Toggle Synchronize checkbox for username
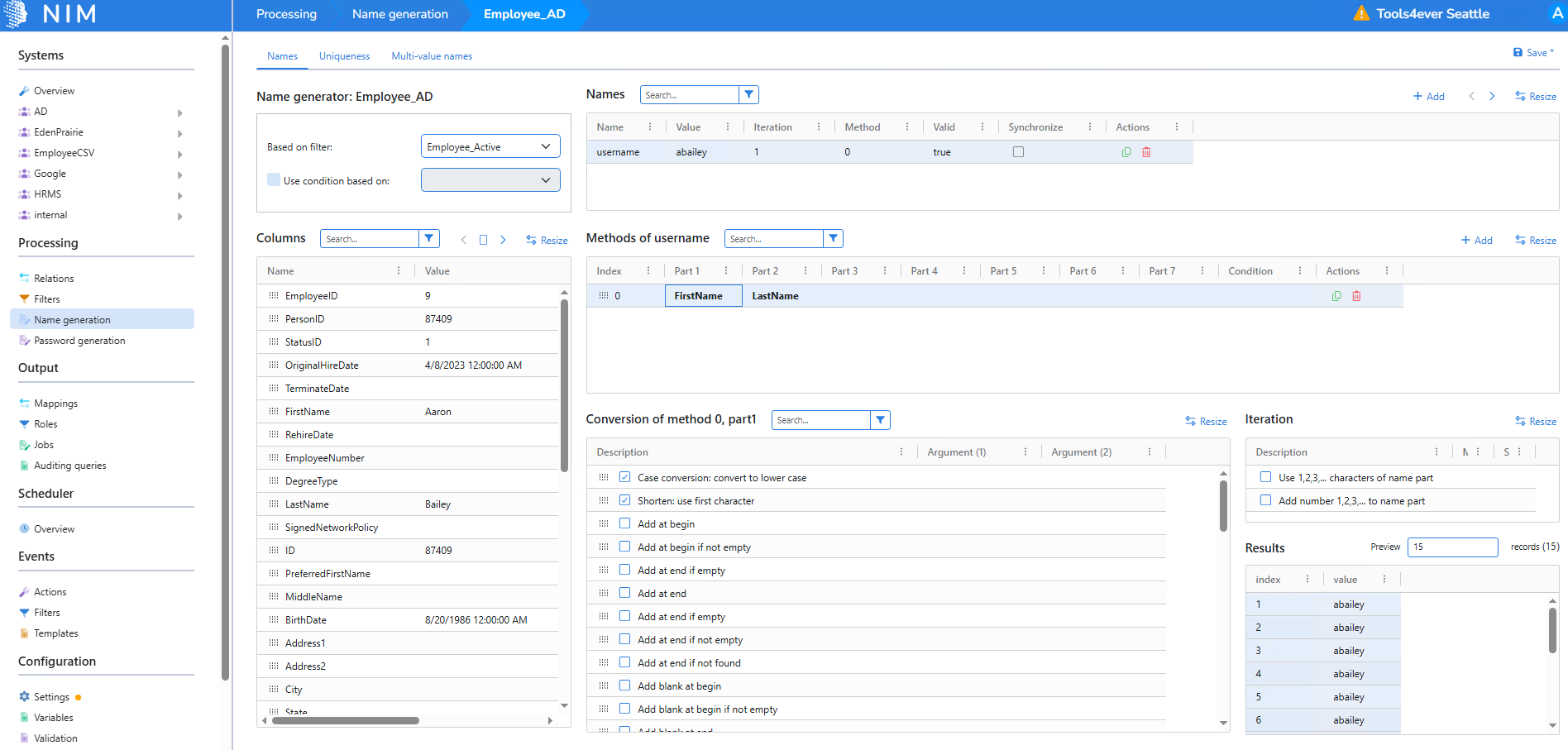This screenshot has height=750, width=1568. (1018, 152)
